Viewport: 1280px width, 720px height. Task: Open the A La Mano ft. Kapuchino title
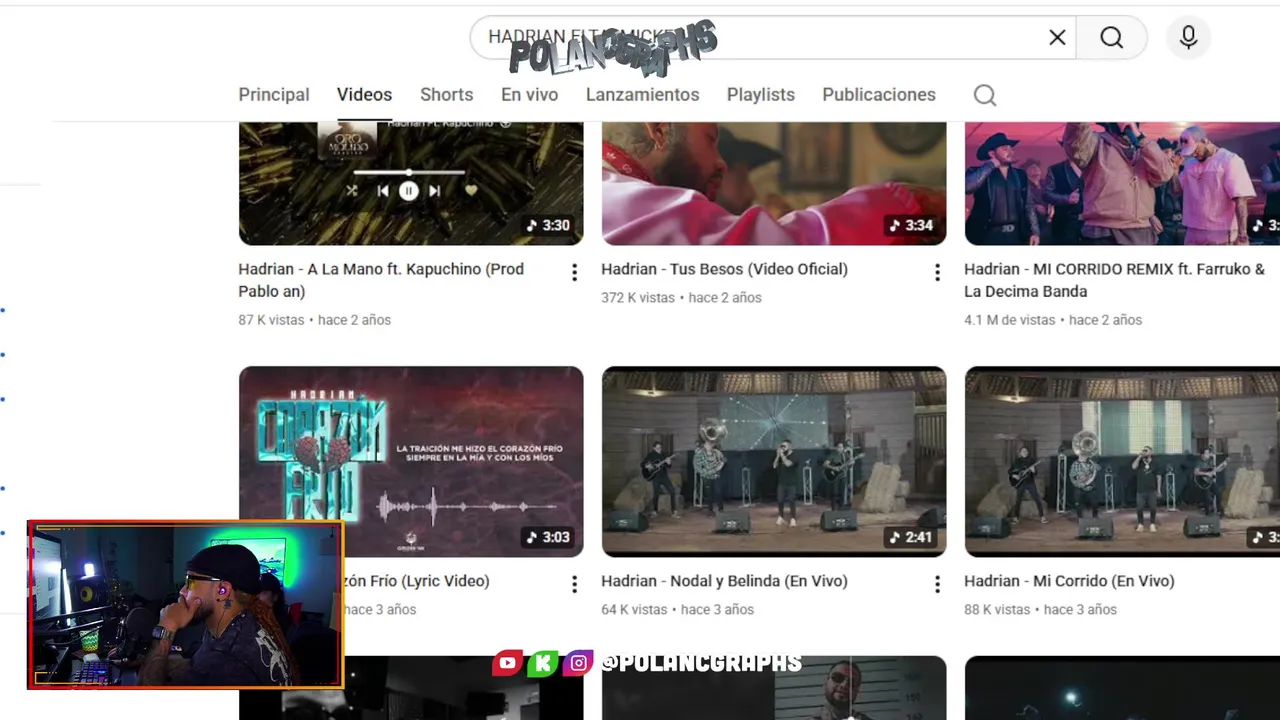[x=381, y=280]
